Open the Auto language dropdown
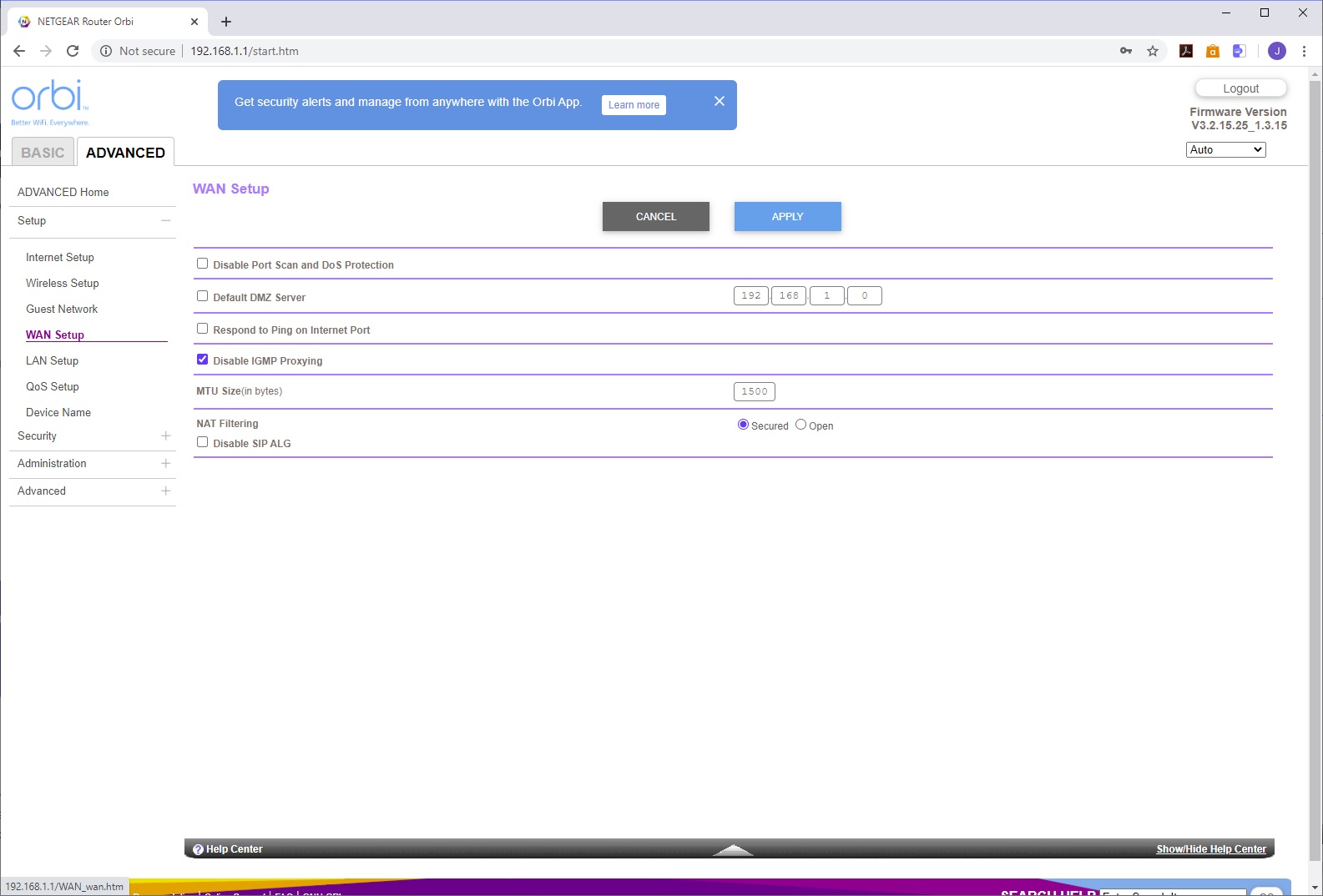 click(x=1225, y=149)
